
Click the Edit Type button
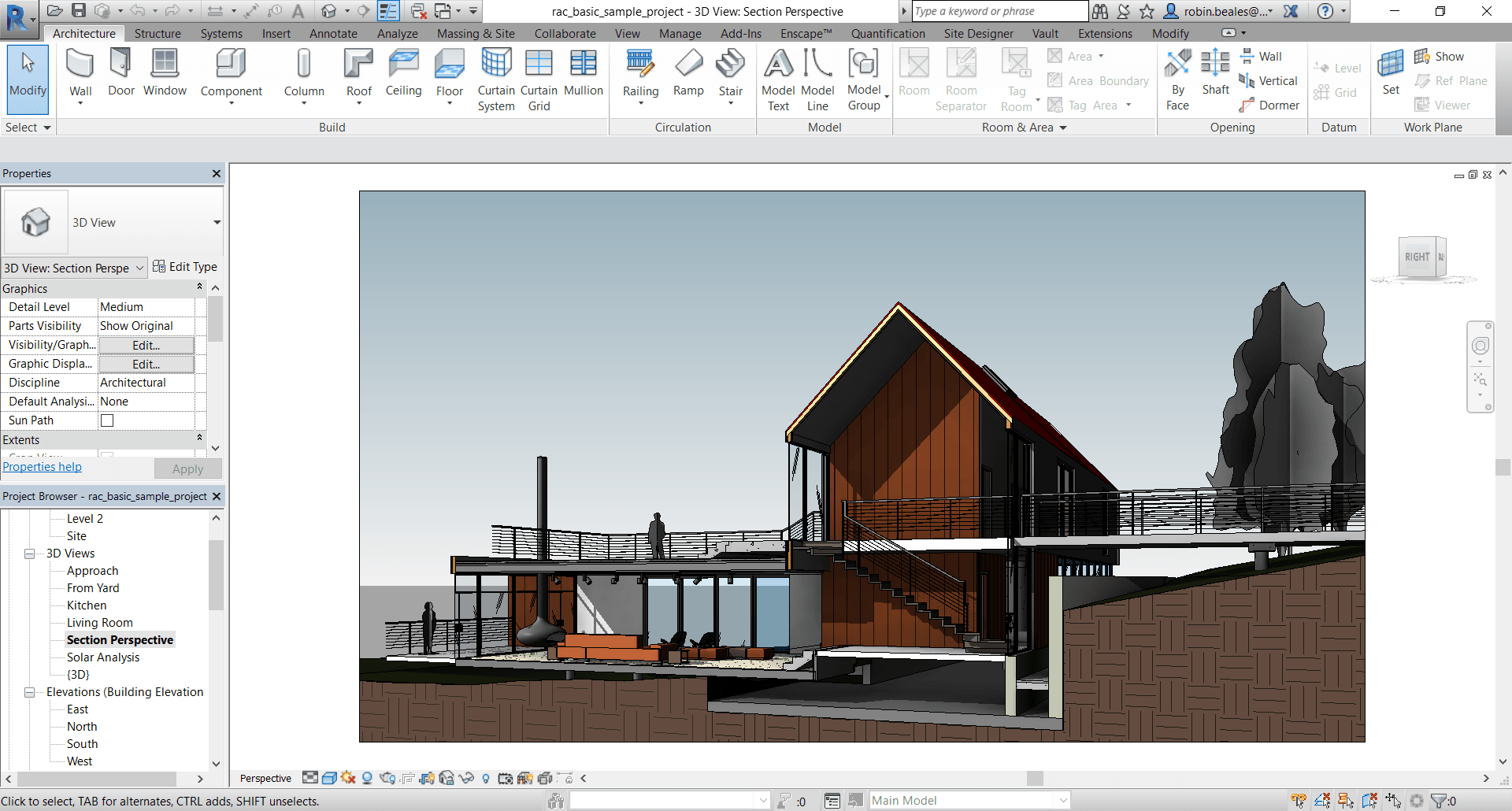[x=186, y=267]
